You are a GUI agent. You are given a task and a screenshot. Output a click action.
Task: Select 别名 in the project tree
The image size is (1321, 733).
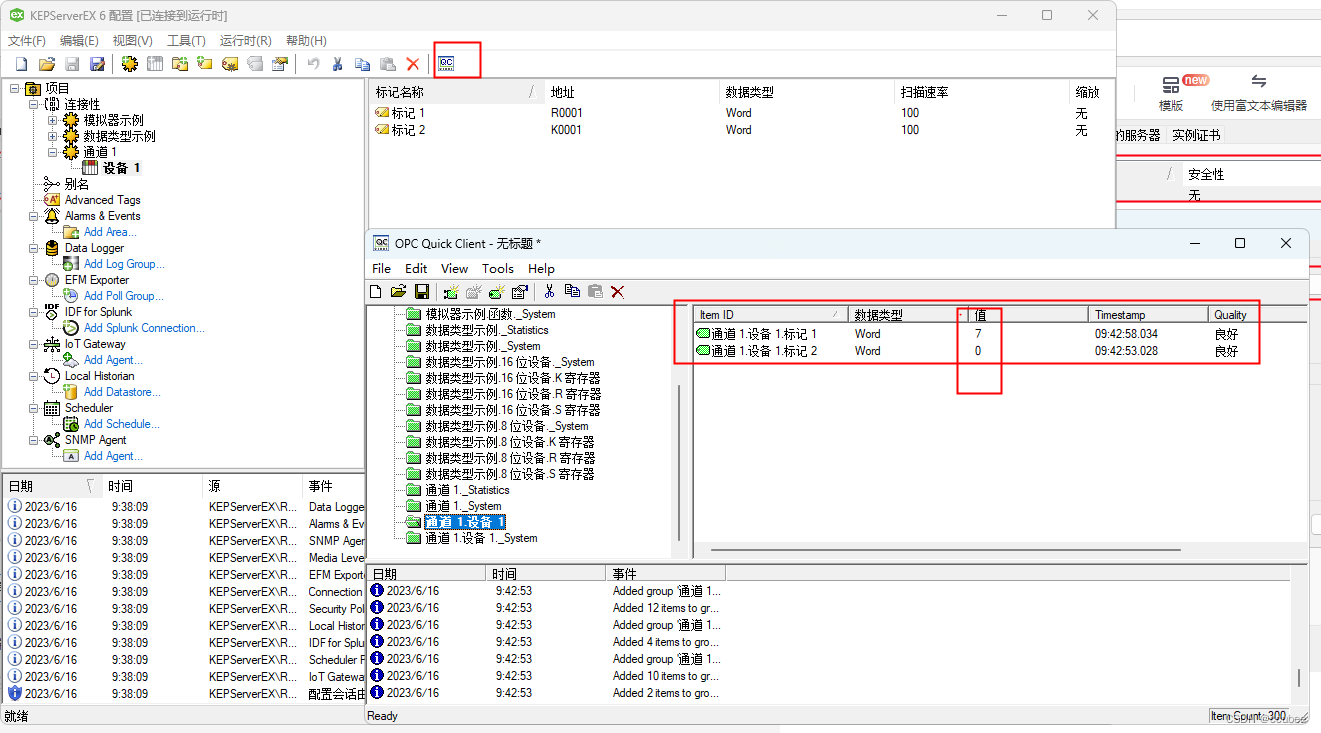pos(77,184)
